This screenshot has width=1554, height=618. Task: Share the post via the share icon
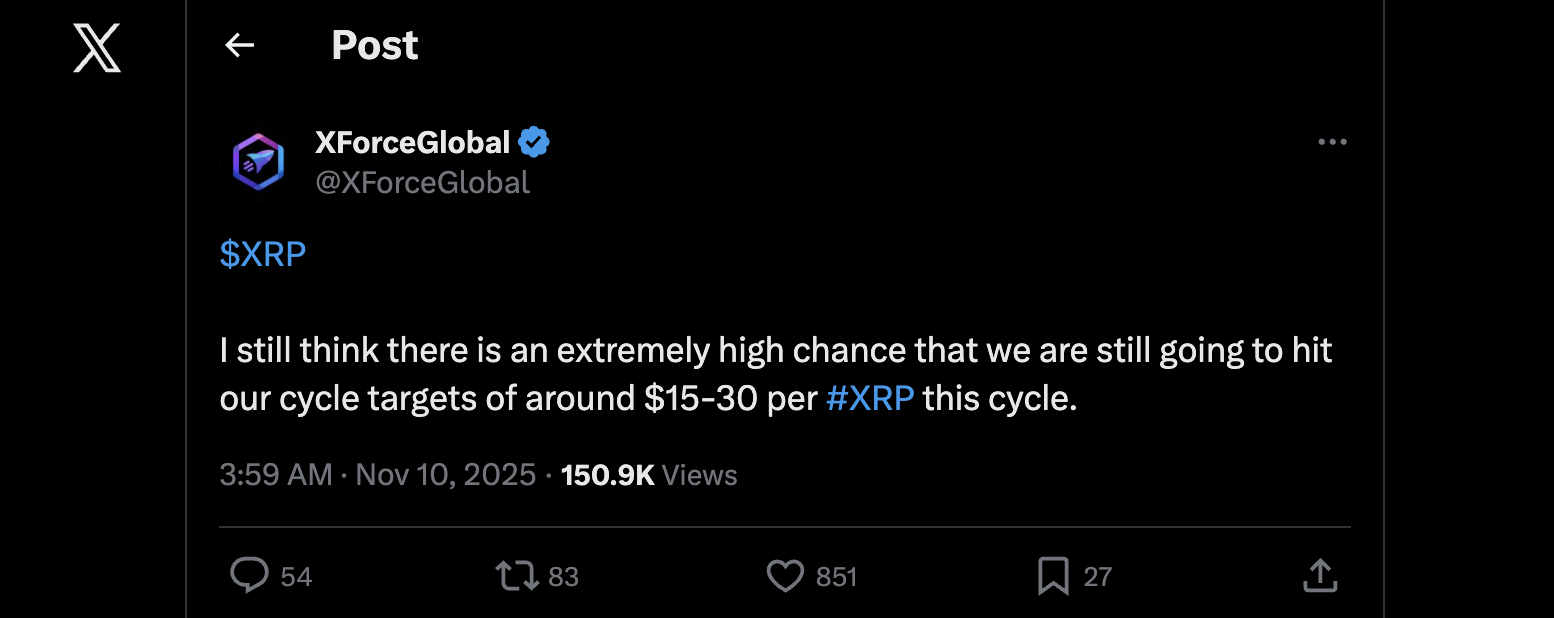tap(1320, 575)
